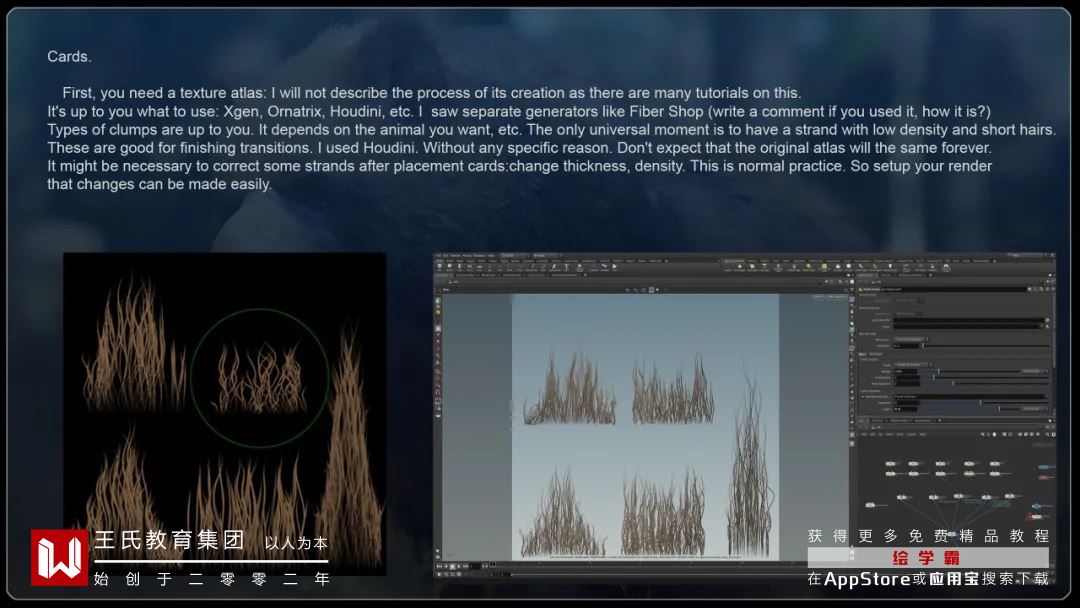
Task: Select the pink node at network's right edge
Action: (1043, 478)
